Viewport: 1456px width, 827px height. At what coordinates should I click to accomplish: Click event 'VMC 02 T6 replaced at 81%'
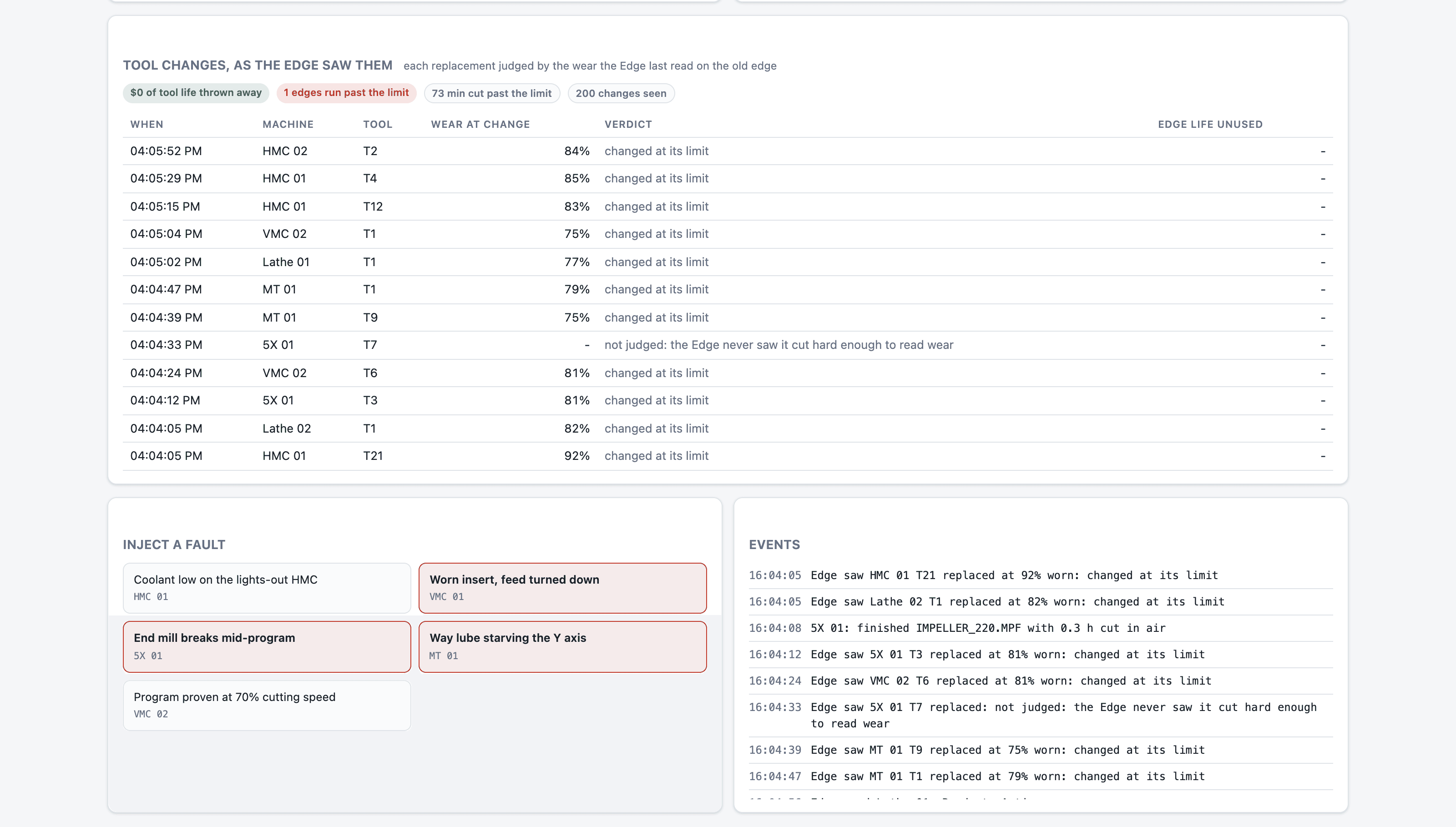point(1040,681)
